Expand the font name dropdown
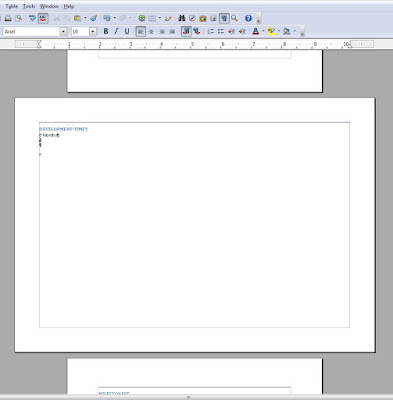393x400 pixels. 63,32
